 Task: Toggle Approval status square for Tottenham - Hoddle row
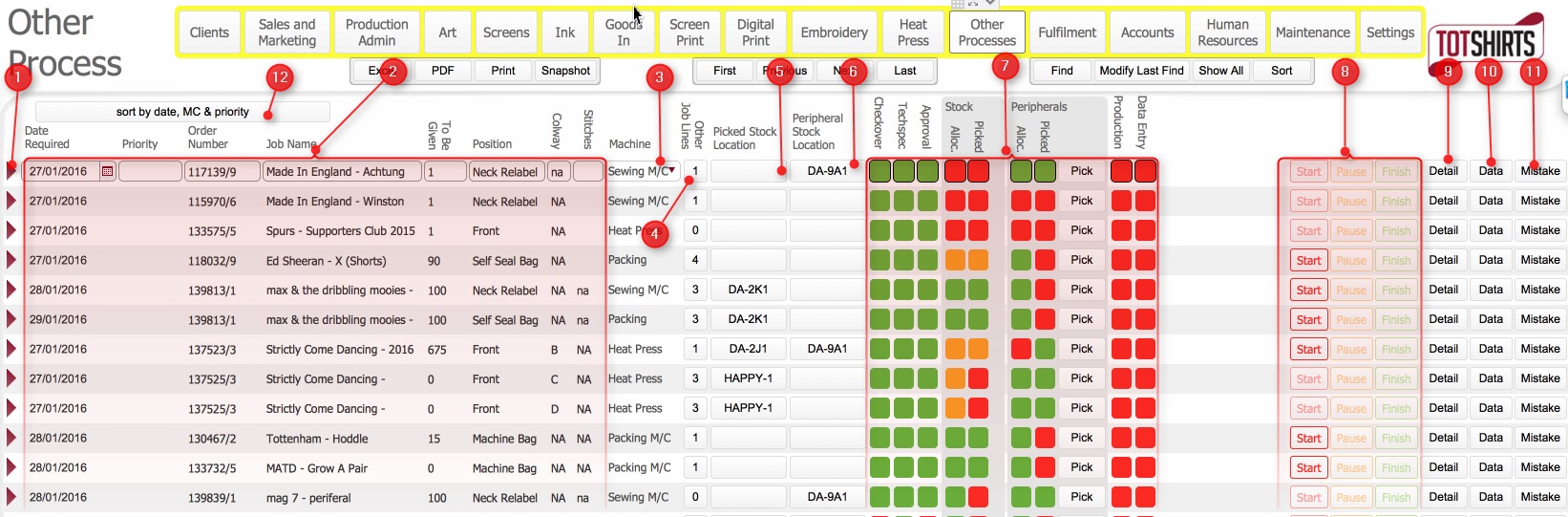pos(926,438)
